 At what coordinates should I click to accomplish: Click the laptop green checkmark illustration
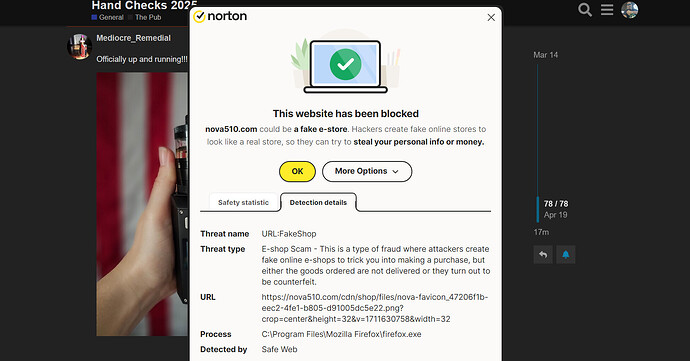pyautogui.click(x=345, y=65)
